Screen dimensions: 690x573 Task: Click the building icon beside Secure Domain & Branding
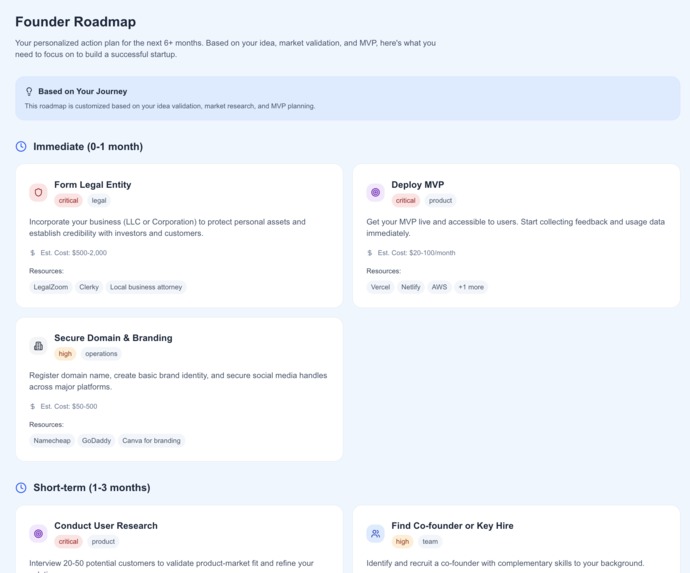point(38,346)
